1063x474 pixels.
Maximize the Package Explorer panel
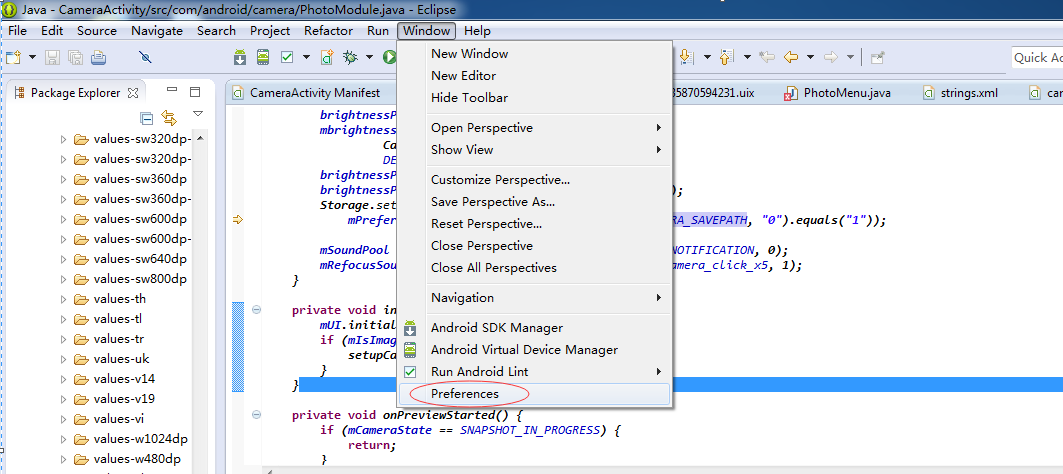195,92
